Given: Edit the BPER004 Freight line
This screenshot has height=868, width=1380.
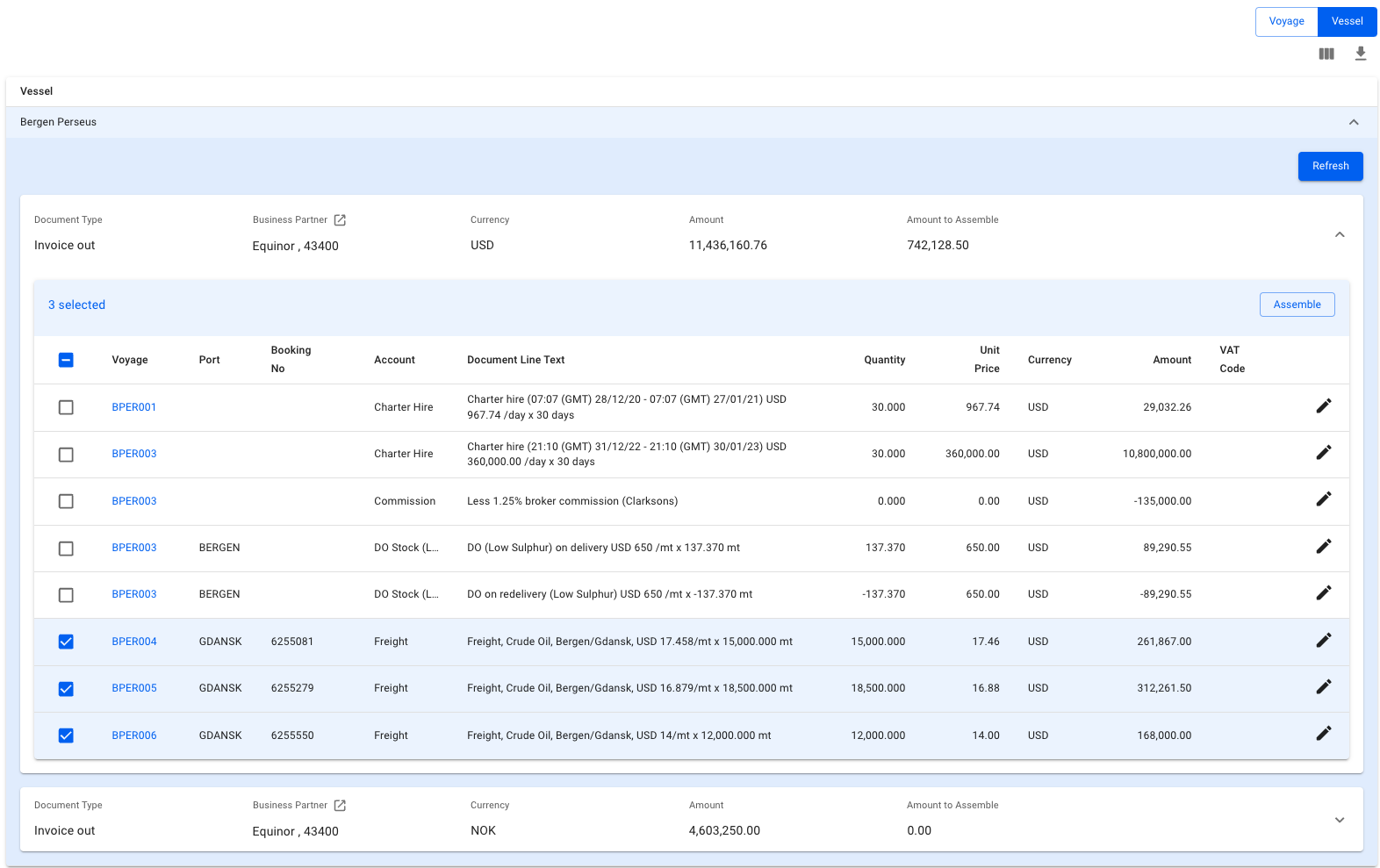Looking at the screenshot, I should 1323,641.
